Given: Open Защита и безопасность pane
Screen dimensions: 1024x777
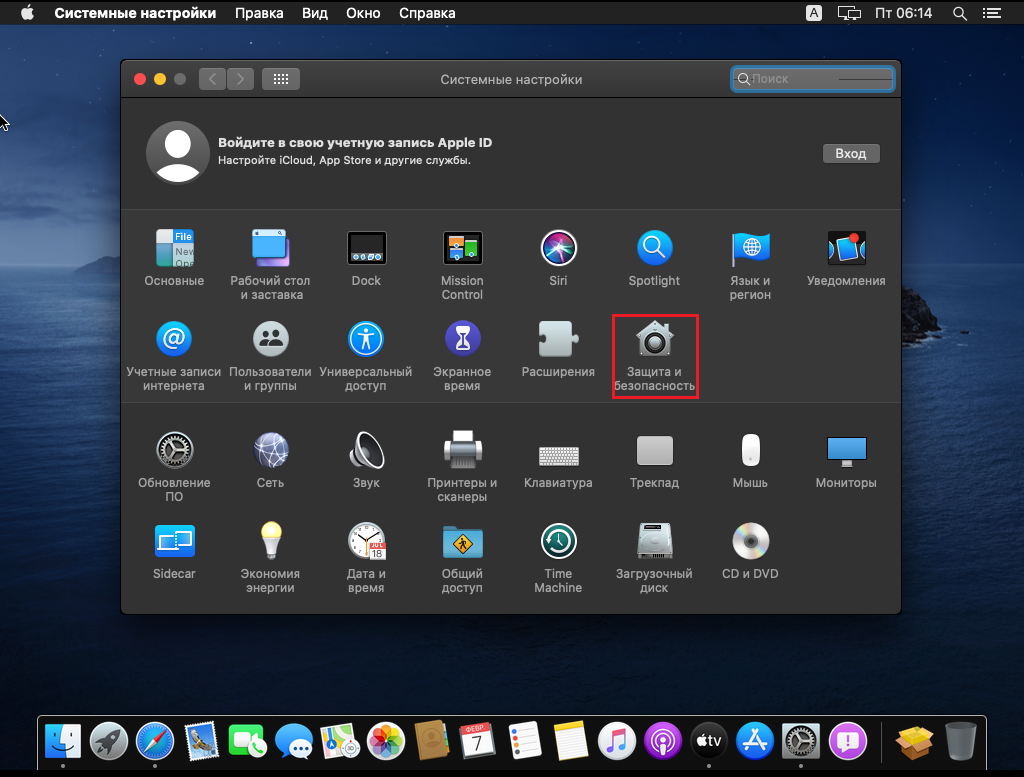Looking at the screenshot, I should pyautogui.click(x=654, y=339).
